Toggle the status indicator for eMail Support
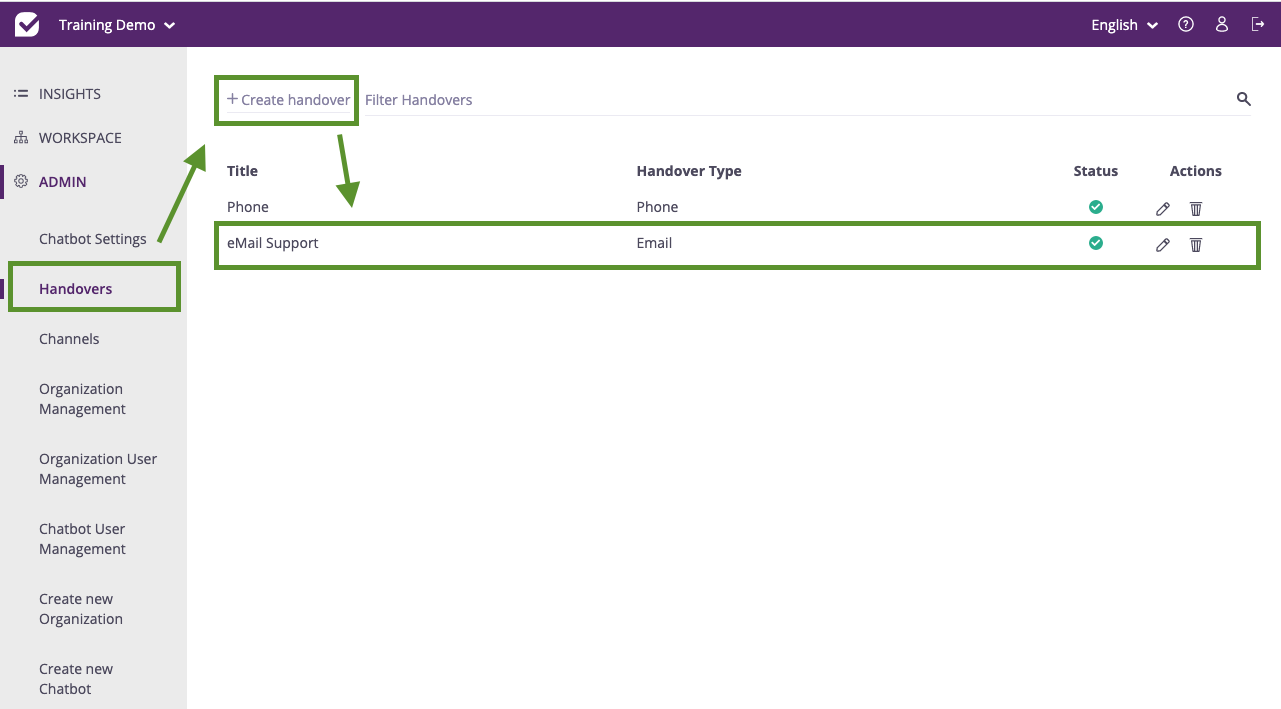The height and width of the screenshot is (709, 1281). click(x=1095, y=242)
